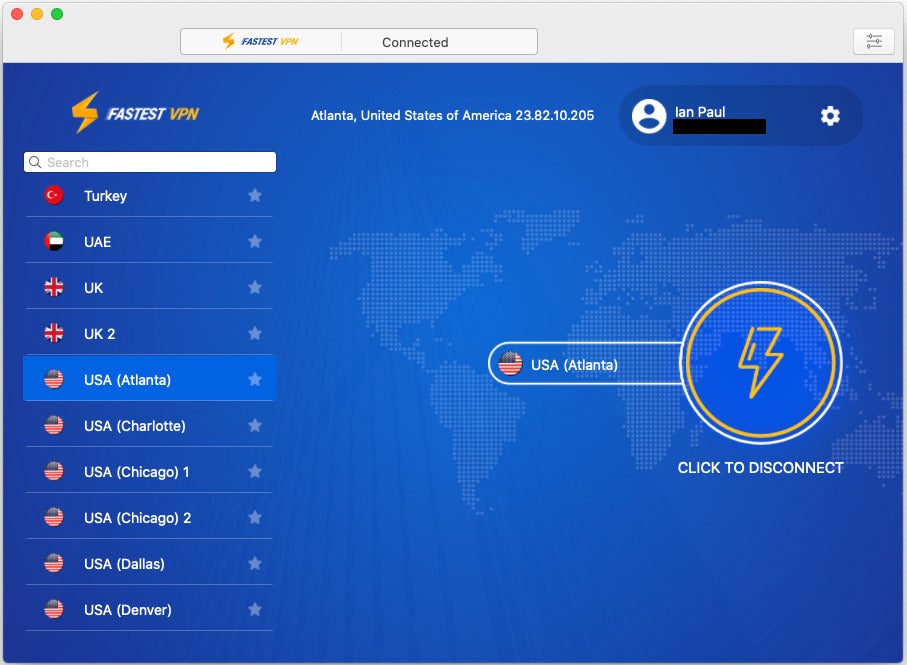Select the UAE server

[149, 241]
